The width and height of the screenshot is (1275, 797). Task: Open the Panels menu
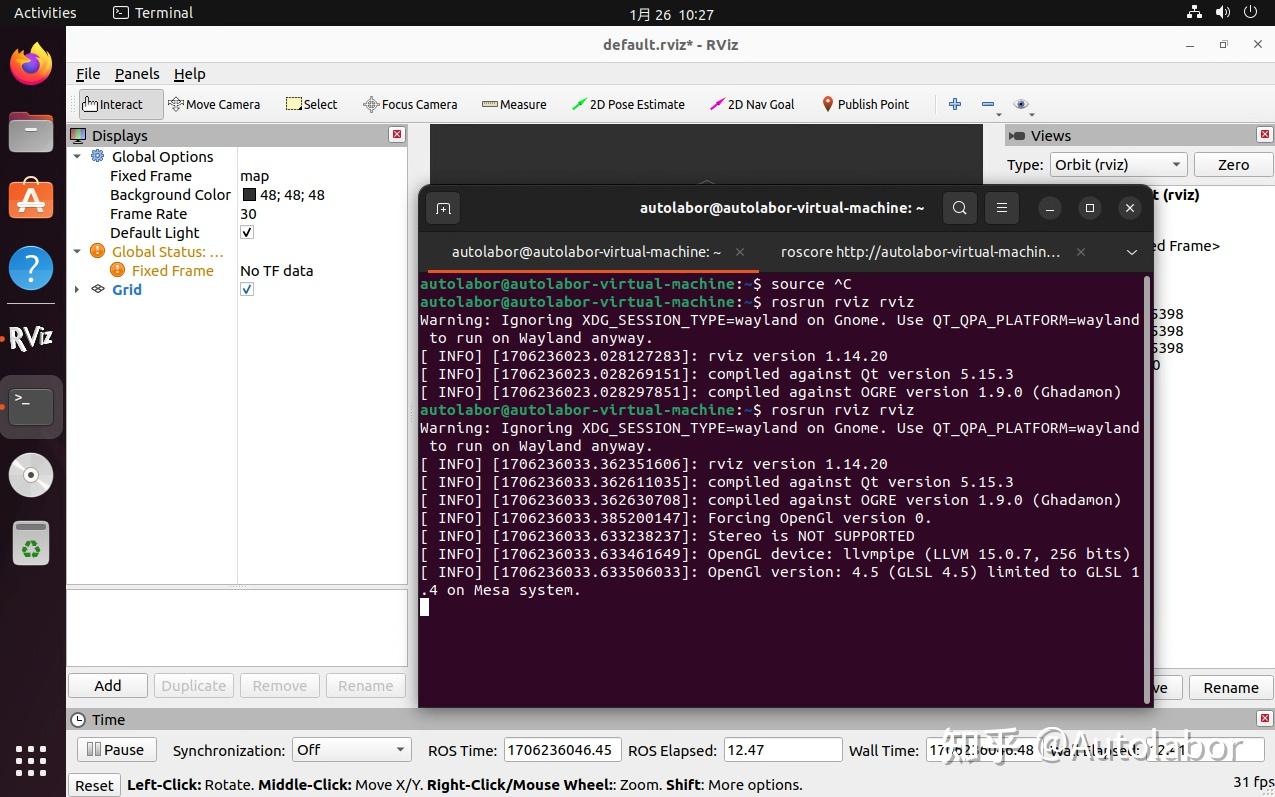pos(136,74)
